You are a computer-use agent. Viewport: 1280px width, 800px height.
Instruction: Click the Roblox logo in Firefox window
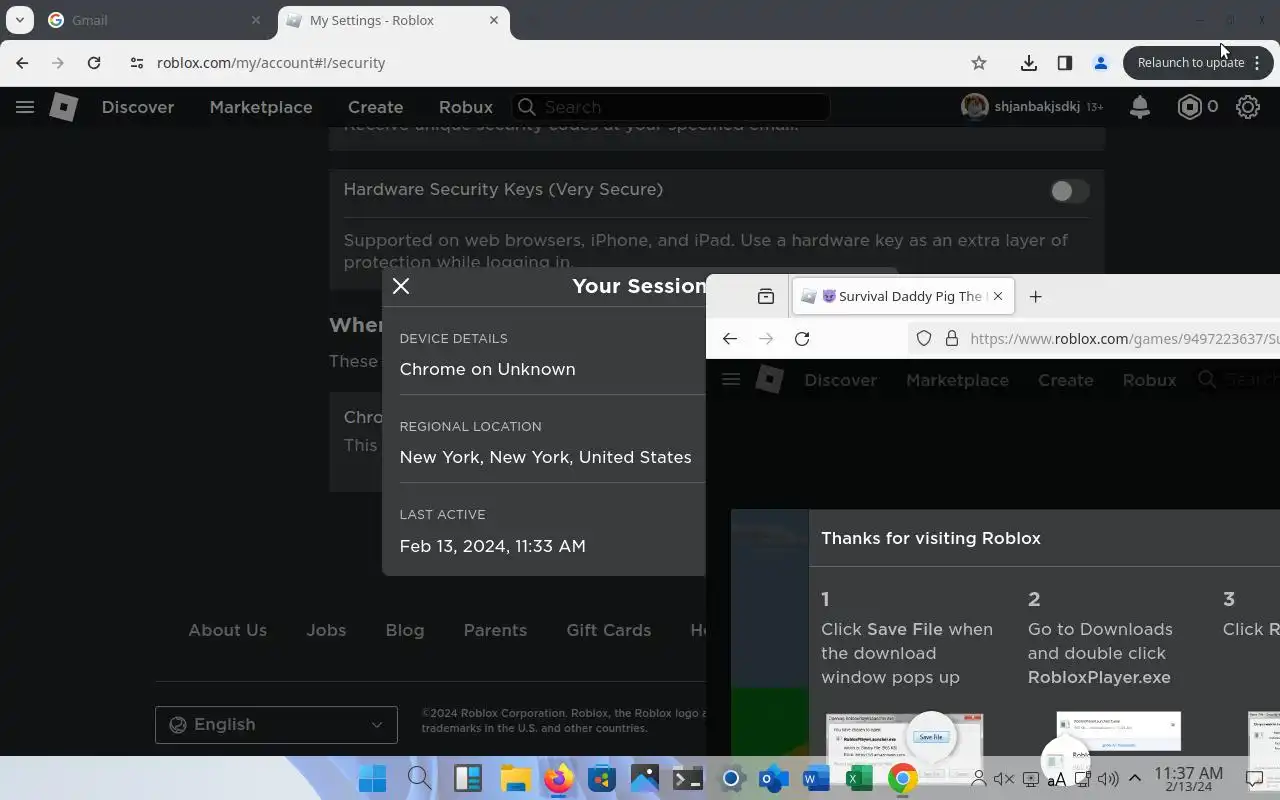point(769,380)
